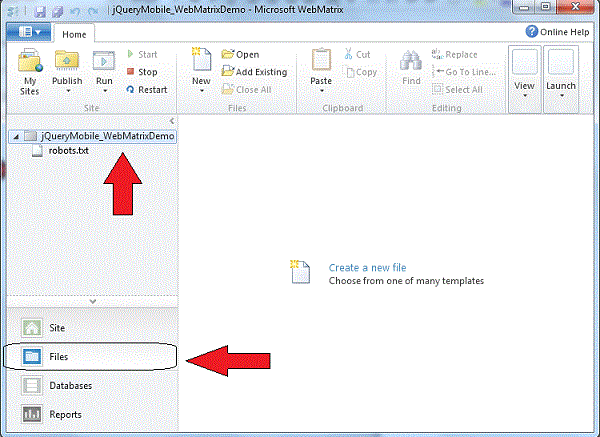Screen dimensions: 600x437
Task: Click Add Existing in Files group
Action: click(255, 72)
